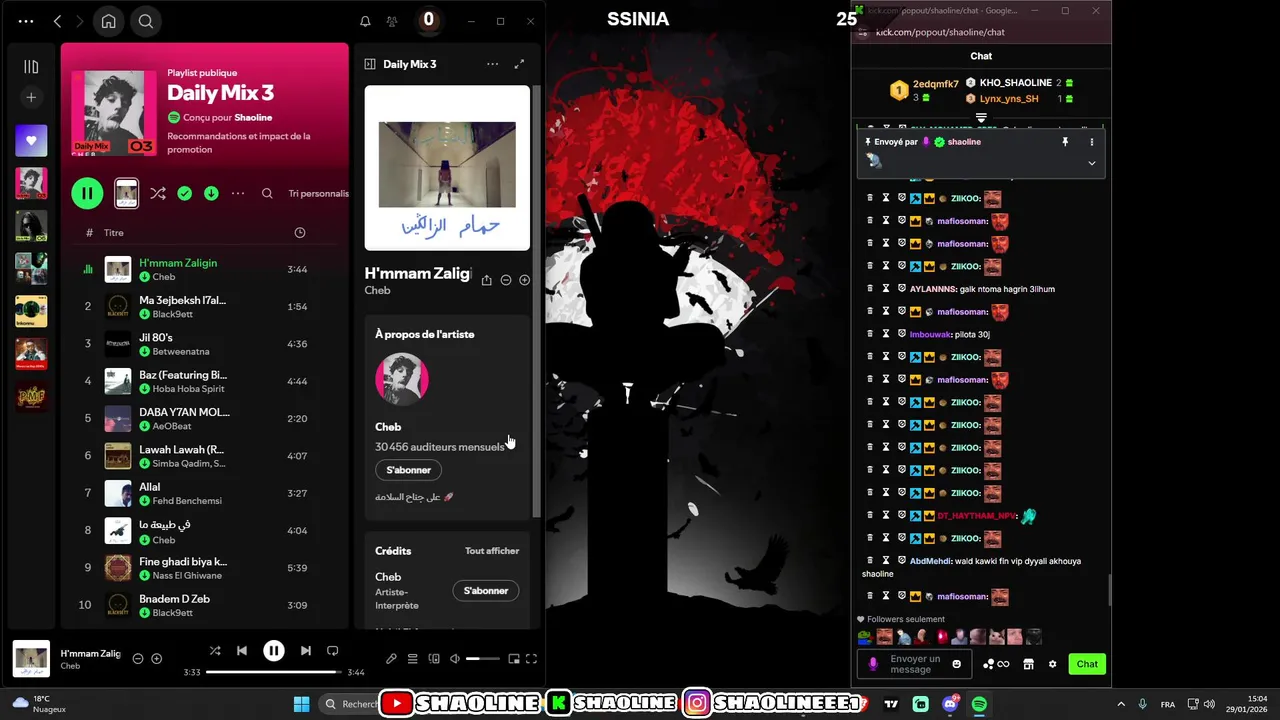This screenshot has height=720, width=1280.
Task: Expand Kick chat leaderboard arrow
Action: tap(981, 118)
